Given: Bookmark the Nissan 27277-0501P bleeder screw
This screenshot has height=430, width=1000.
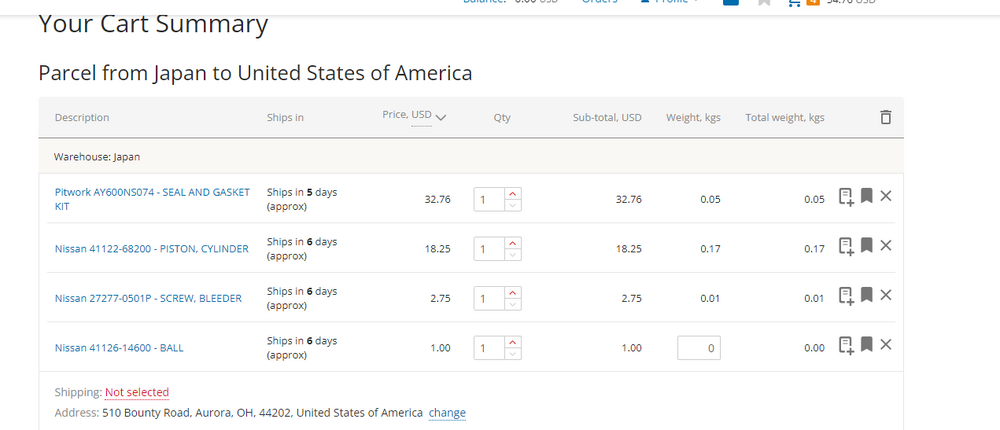Looking at the screenshot, I should pos(866,295).
